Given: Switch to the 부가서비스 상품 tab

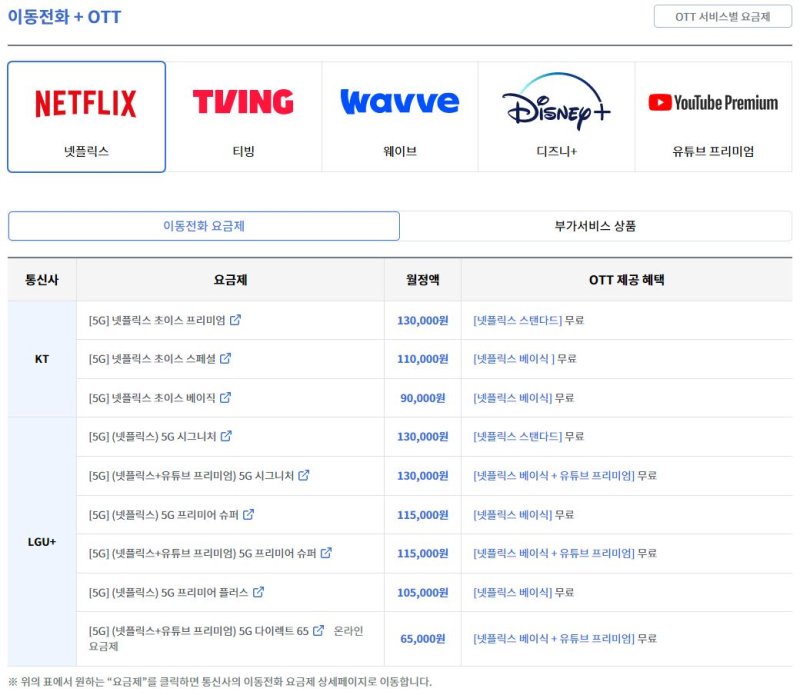Looking at the screenshot, I should (x=595, y=226).
